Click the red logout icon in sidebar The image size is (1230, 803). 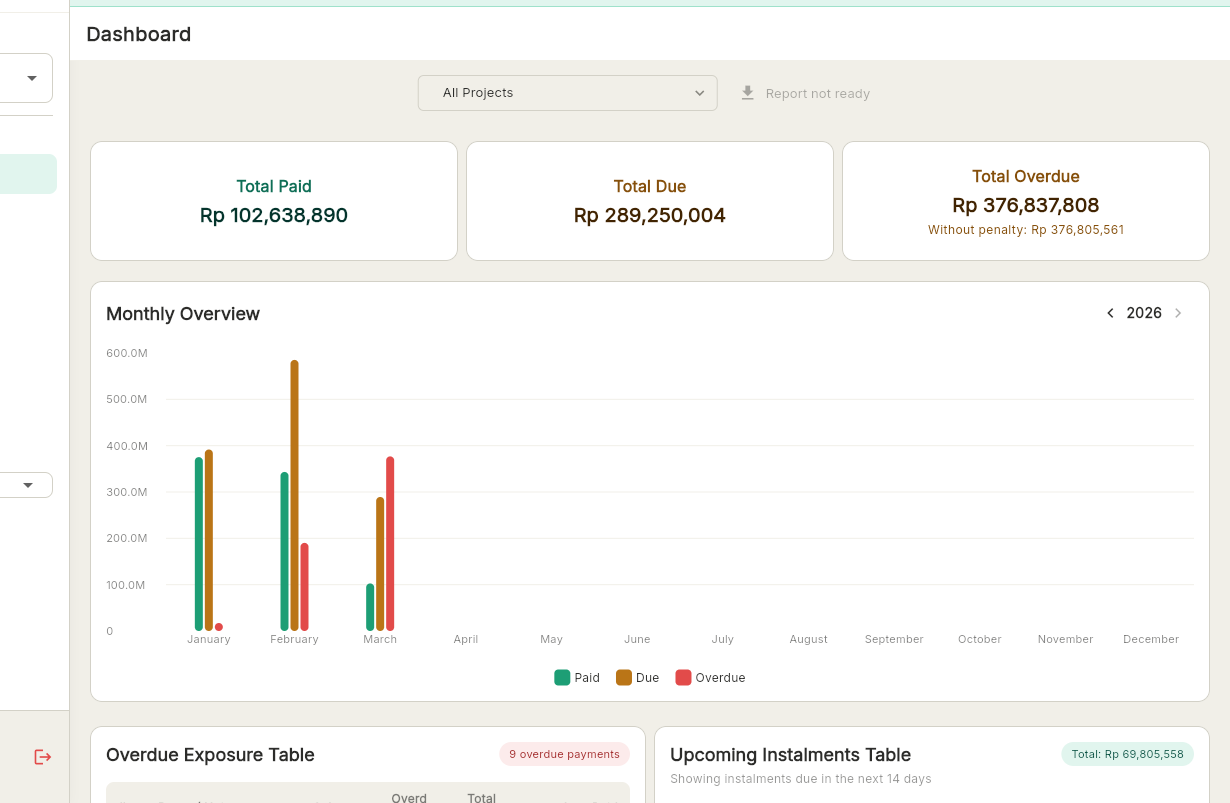tap(42, 757)
